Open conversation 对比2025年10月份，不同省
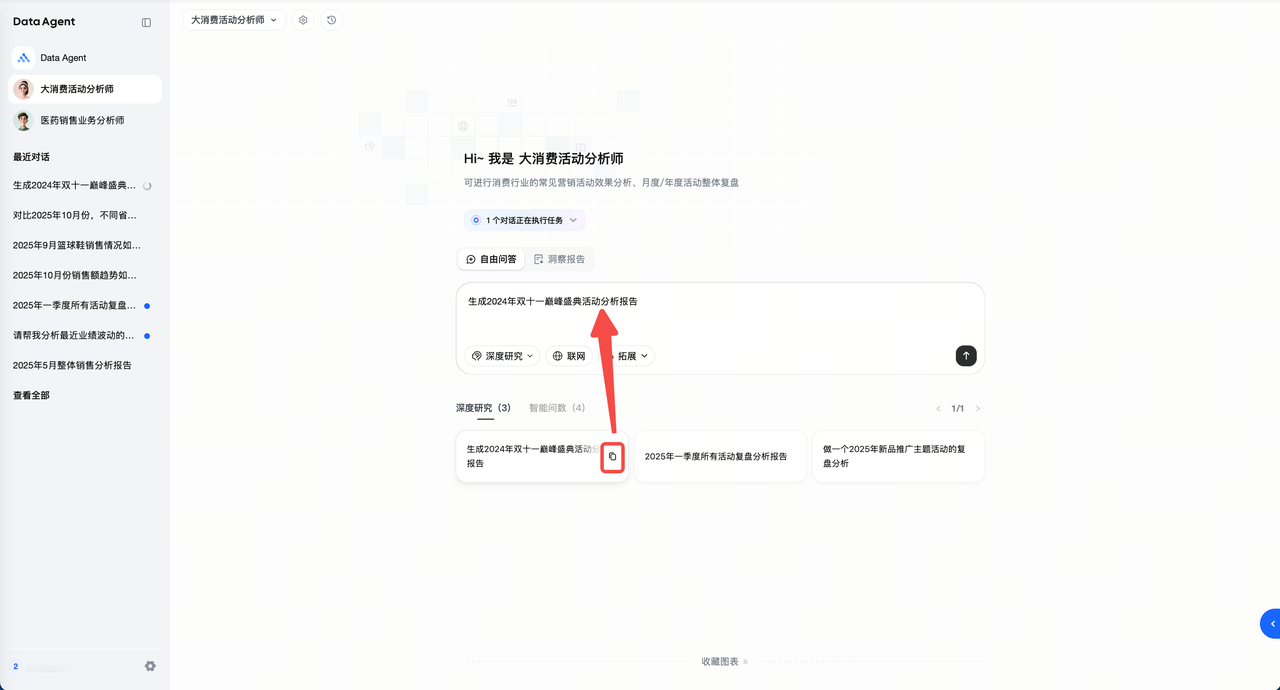Image resolution: width=1280 pixels, height=690 pixels. (82, 215)
